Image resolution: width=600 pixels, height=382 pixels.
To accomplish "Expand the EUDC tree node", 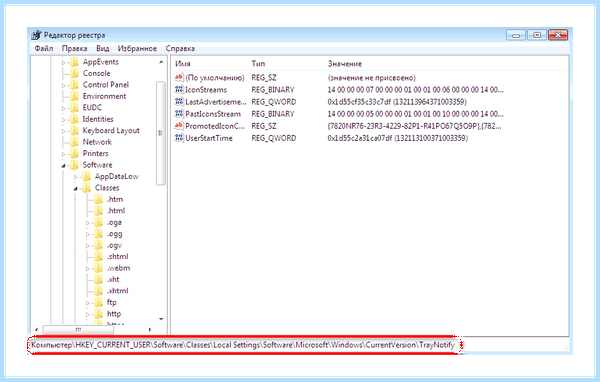I will (64, 108).
